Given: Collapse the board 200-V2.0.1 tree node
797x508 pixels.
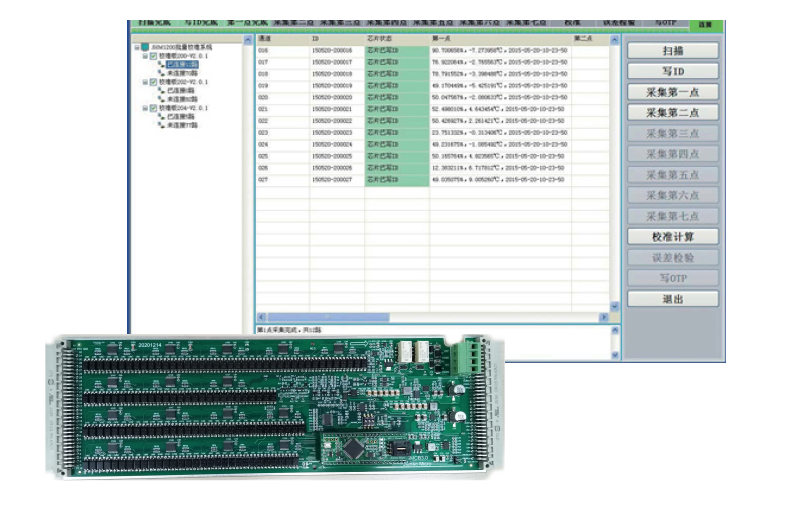Looking at the screenshot, I should (x=144, y=56).
